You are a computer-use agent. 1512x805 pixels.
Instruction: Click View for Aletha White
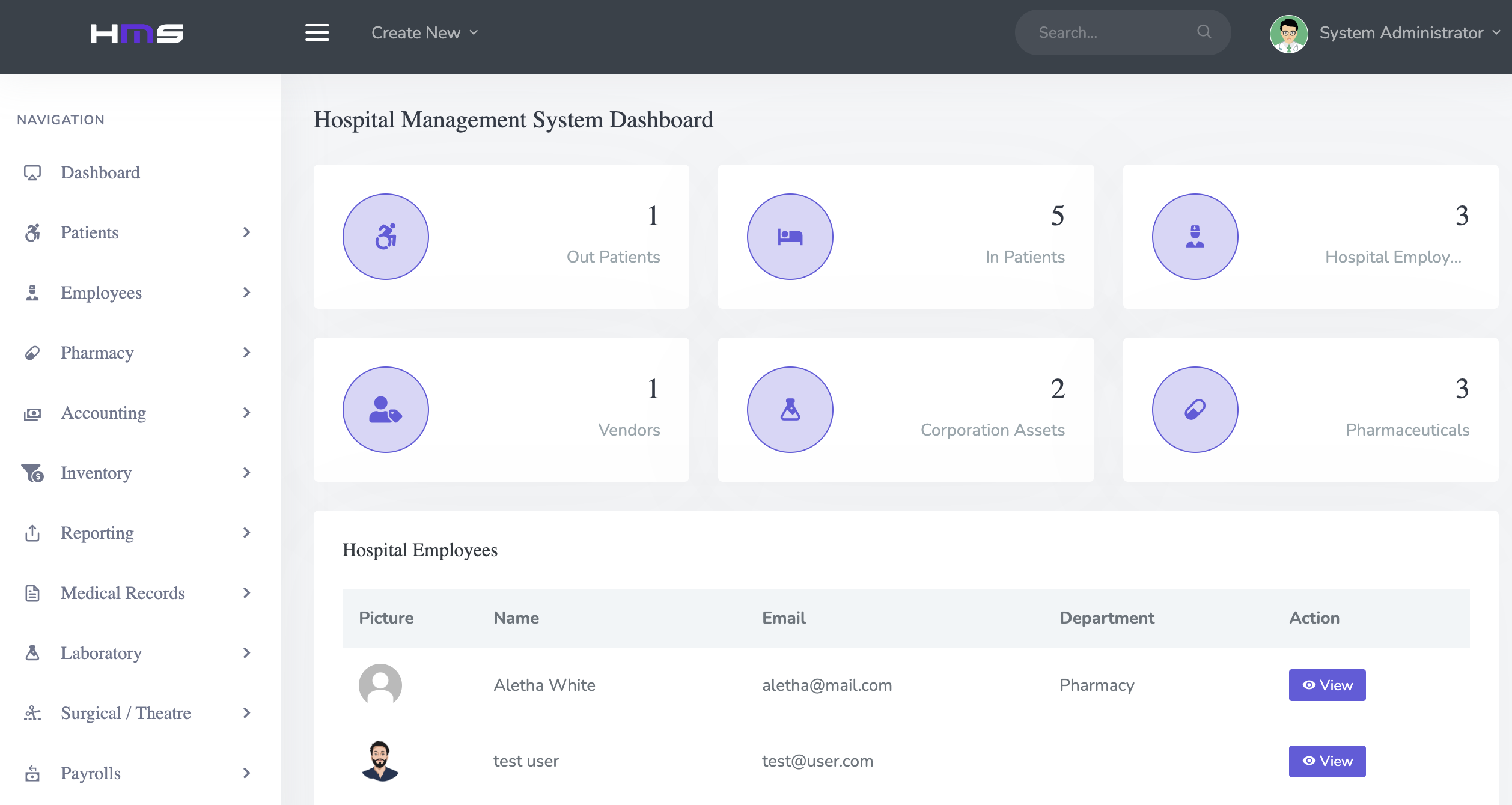coord(1327,685)
